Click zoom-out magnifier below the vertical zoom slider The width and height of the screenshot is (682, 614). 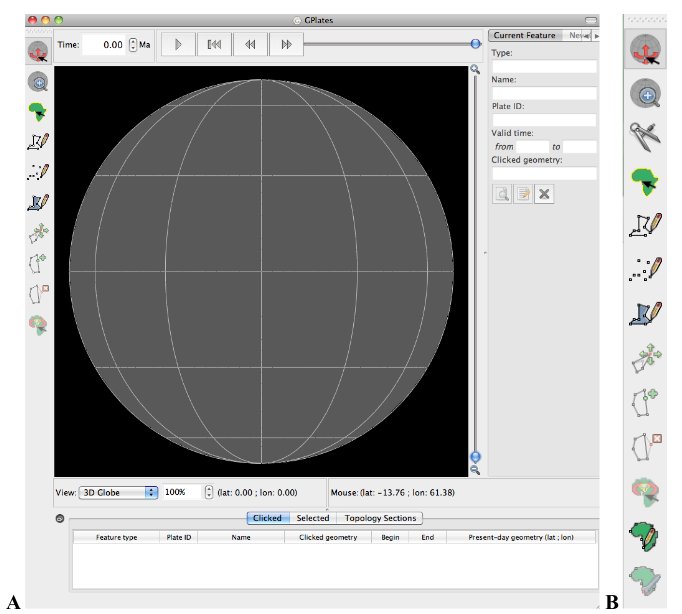coord(475,470)
